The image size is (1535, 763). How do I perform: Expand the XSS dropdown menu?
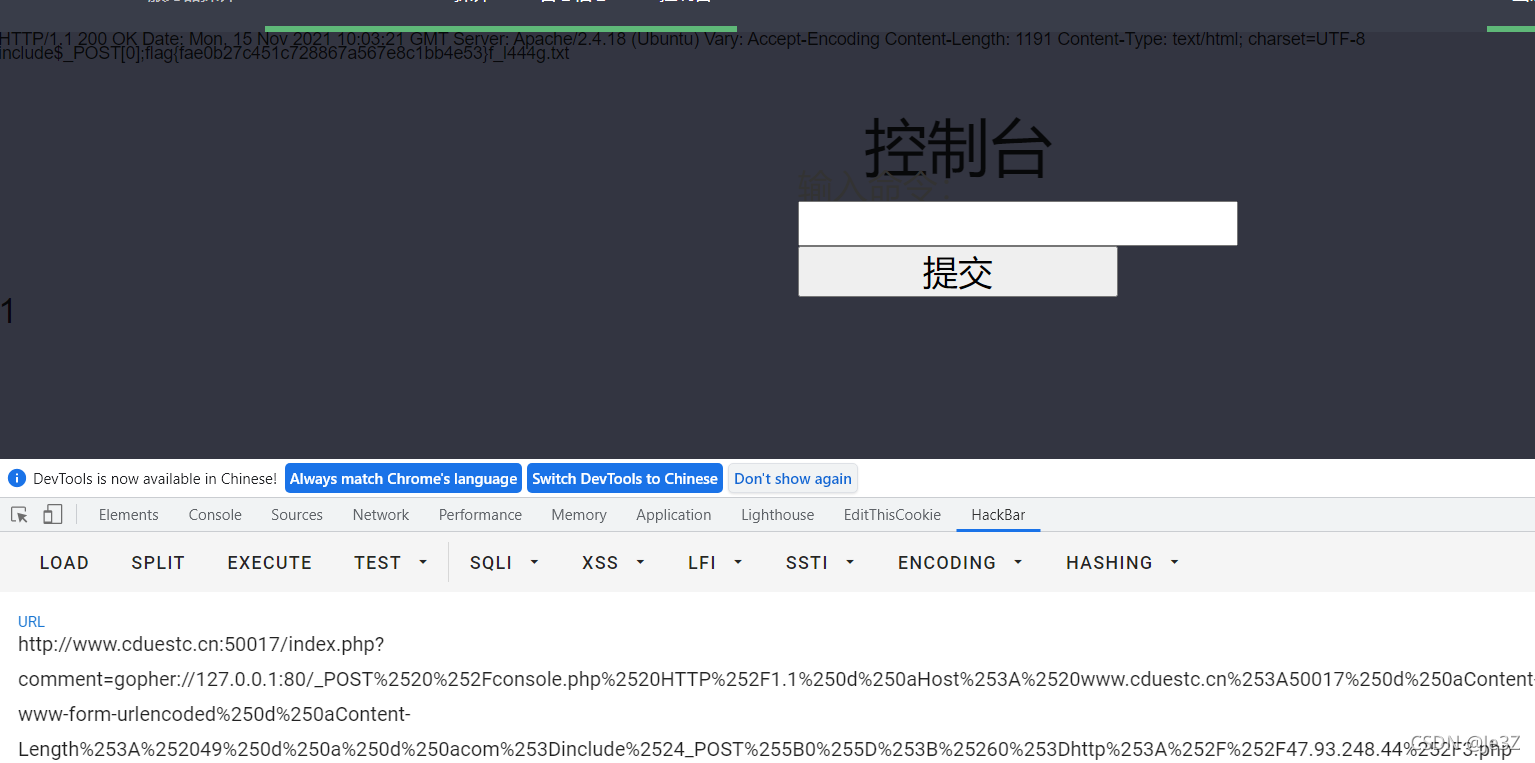[613, 563]
